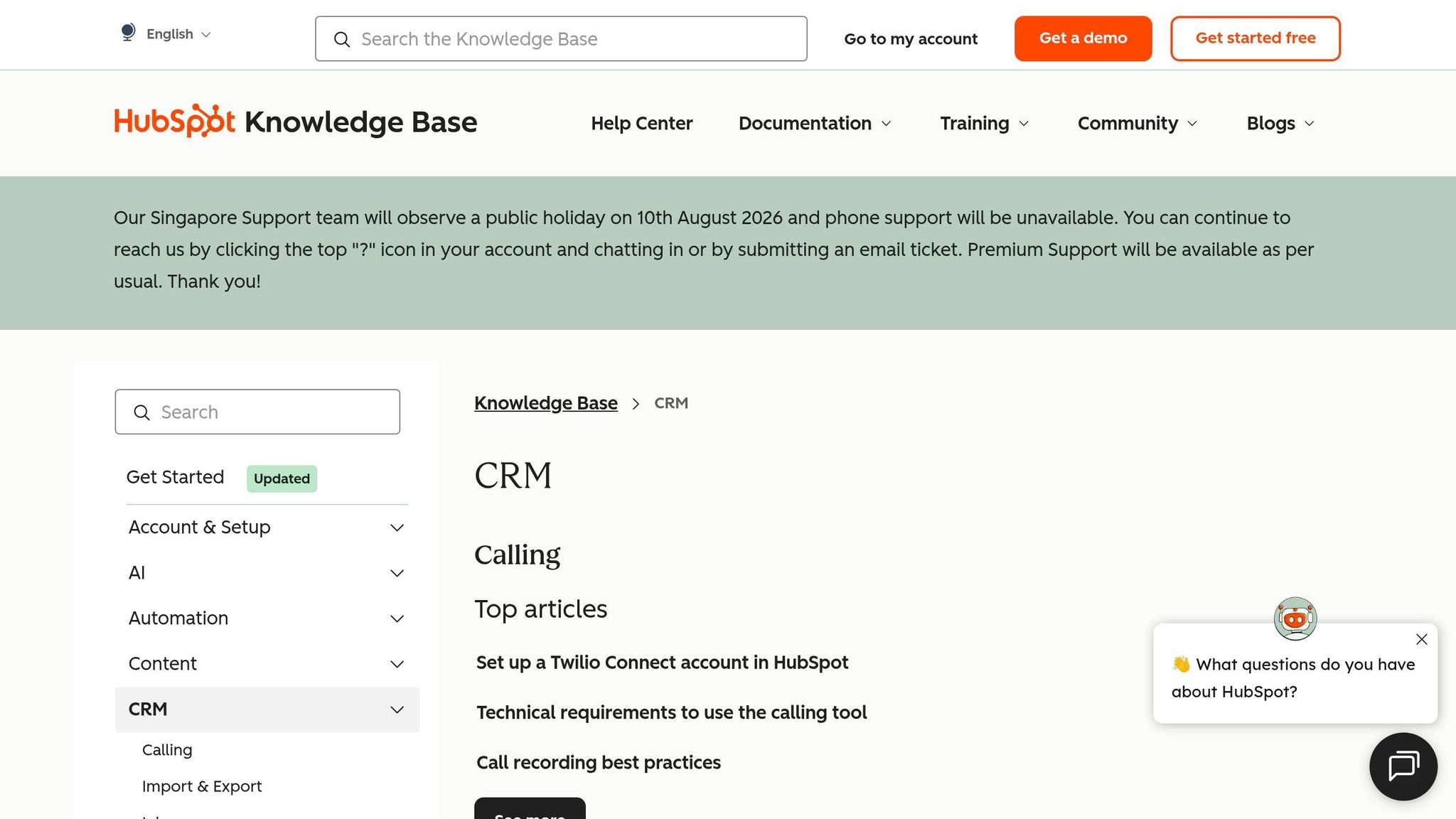Click the globe language icon

pos(128,33)
